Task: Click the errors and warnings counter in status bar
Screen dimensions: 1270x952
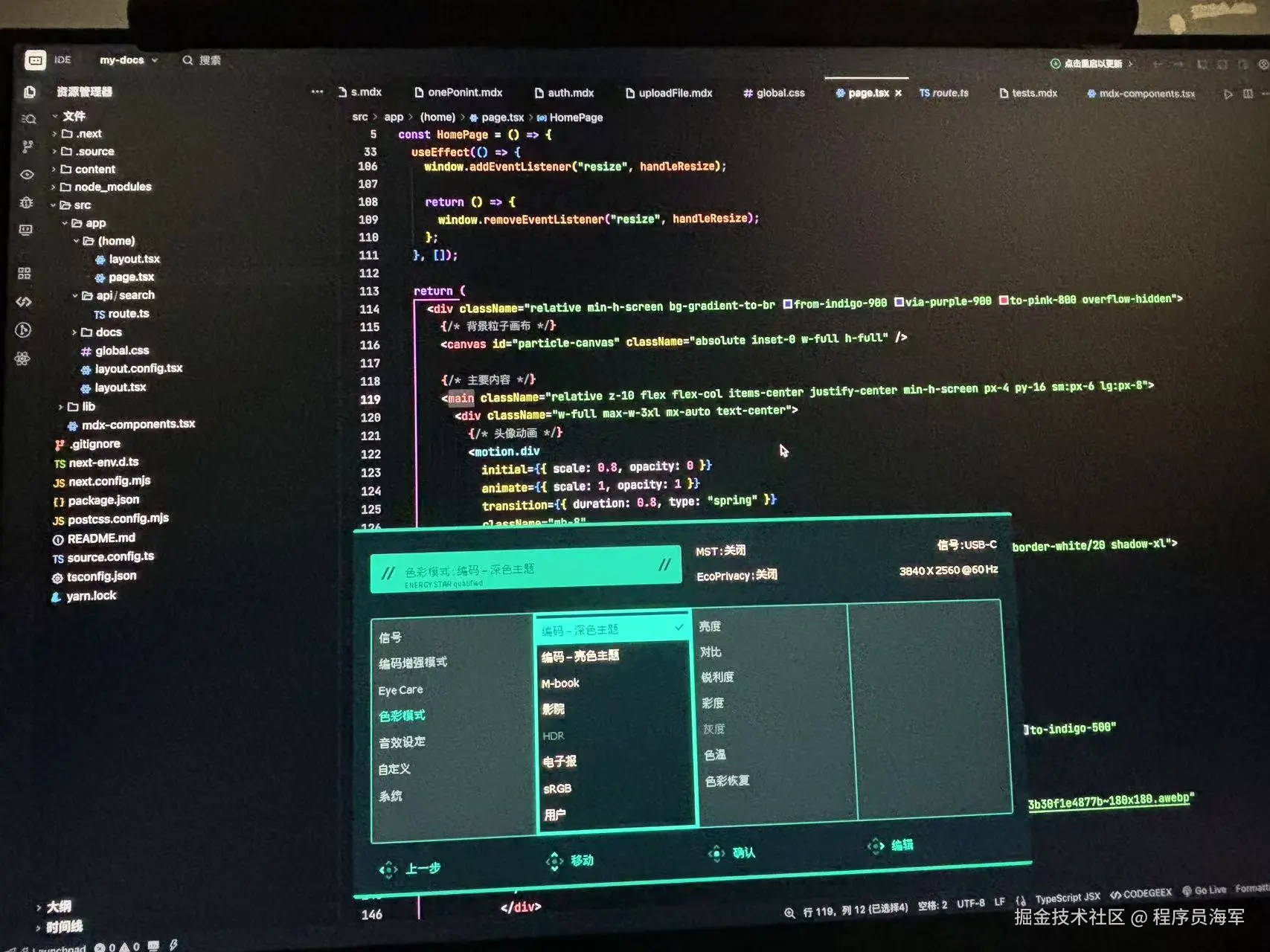Action: 118,948
